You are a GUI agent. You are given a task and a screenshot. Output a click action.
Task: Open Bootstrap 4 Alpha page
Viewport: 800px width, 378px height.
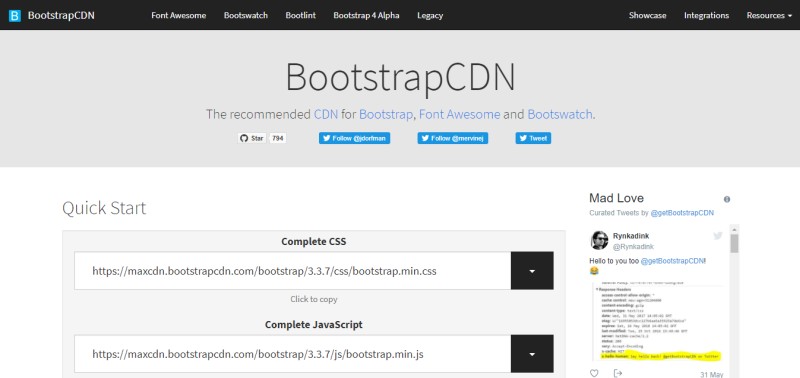[x=366, y=15]
